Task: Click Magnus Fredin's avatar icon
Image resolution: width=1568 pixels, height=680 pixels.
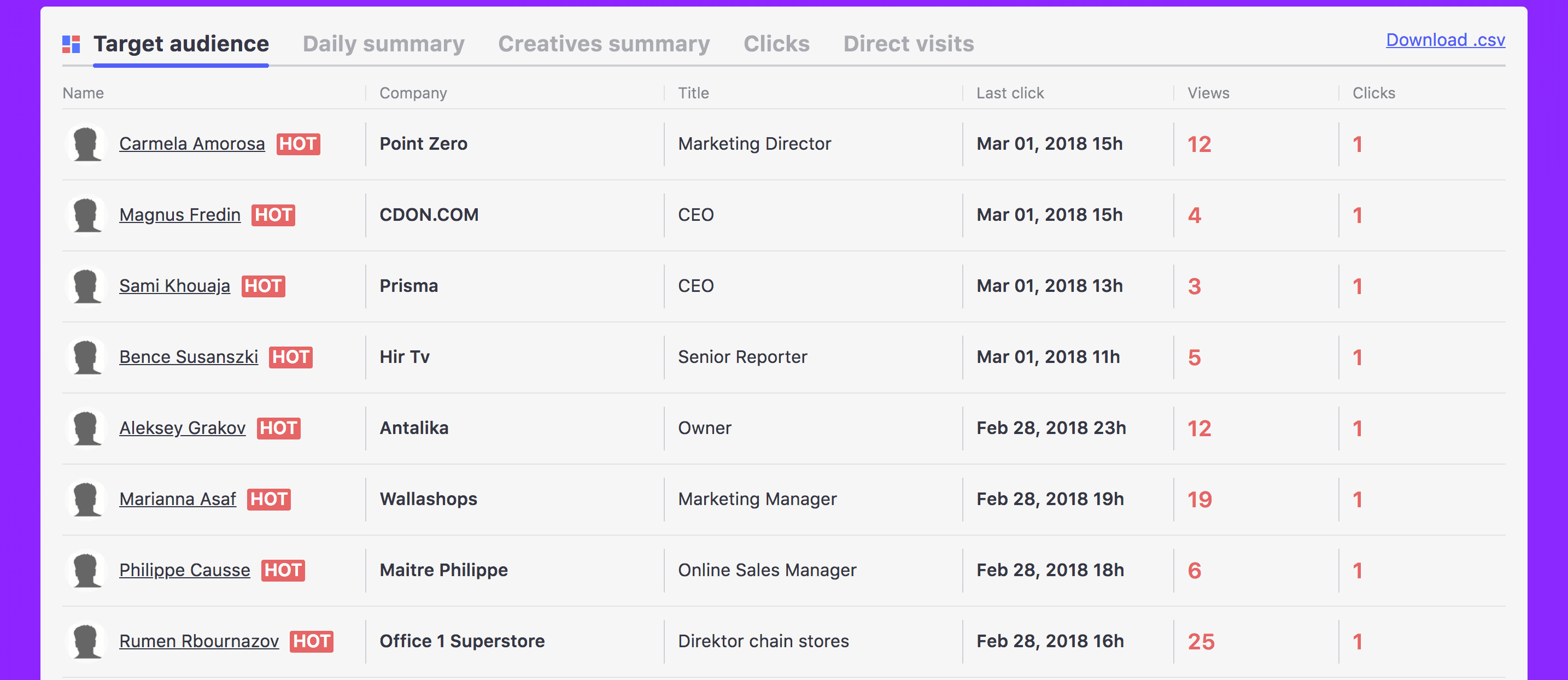Action: (x=86, y=215)
